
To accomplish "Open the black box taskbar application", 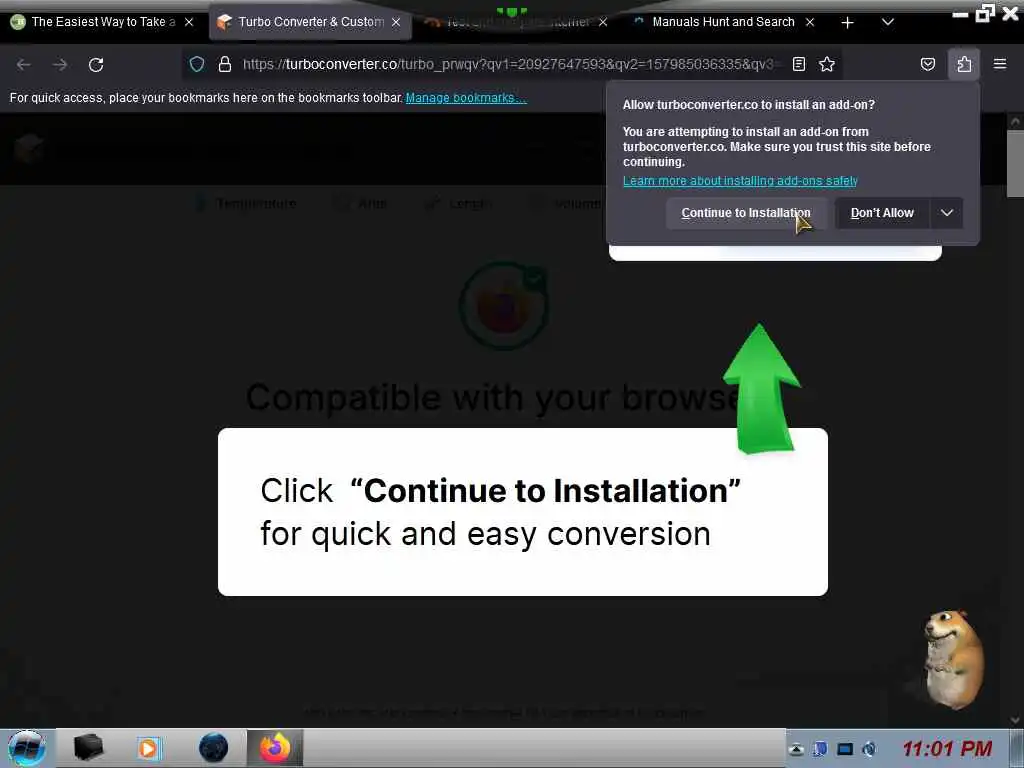I will (88, 748).
